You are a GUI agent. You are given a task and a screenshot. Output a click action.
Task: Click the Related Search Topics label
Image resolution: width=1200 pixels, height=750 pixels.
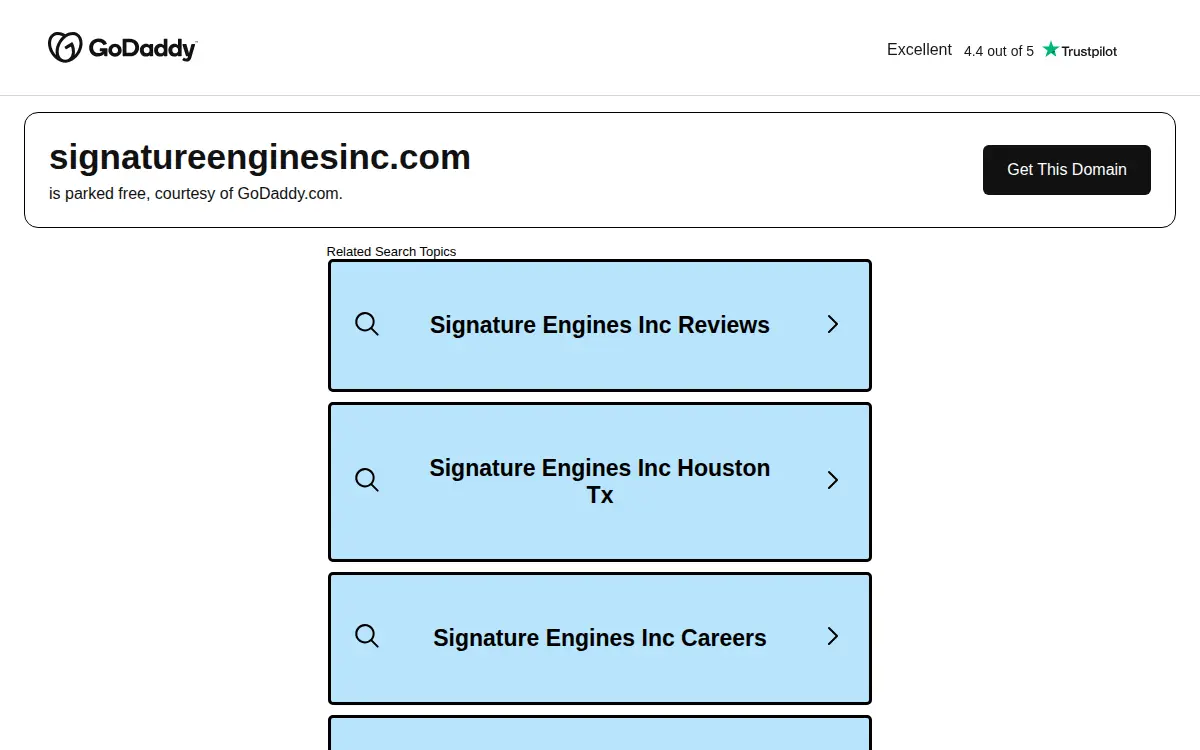(391, 252)
